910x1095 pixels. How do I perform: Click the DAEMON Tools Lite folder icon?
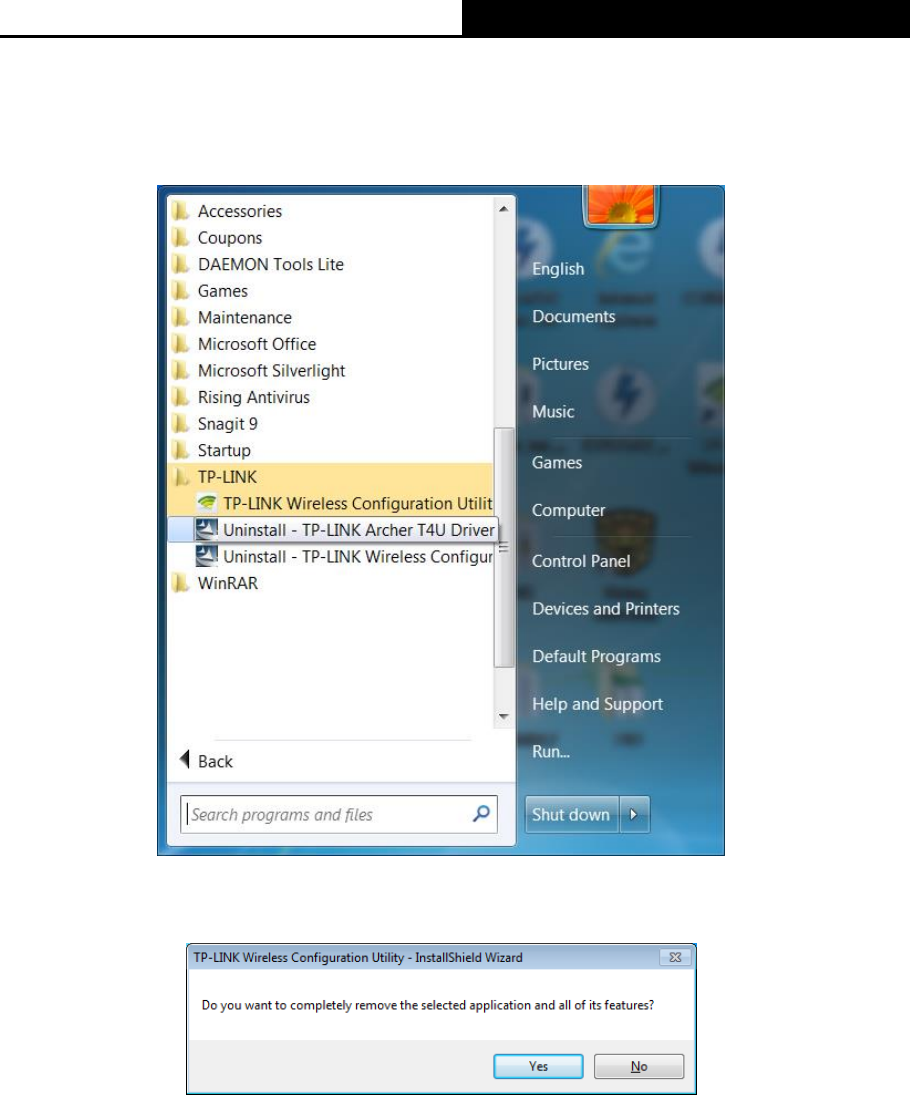click(180, 264)
